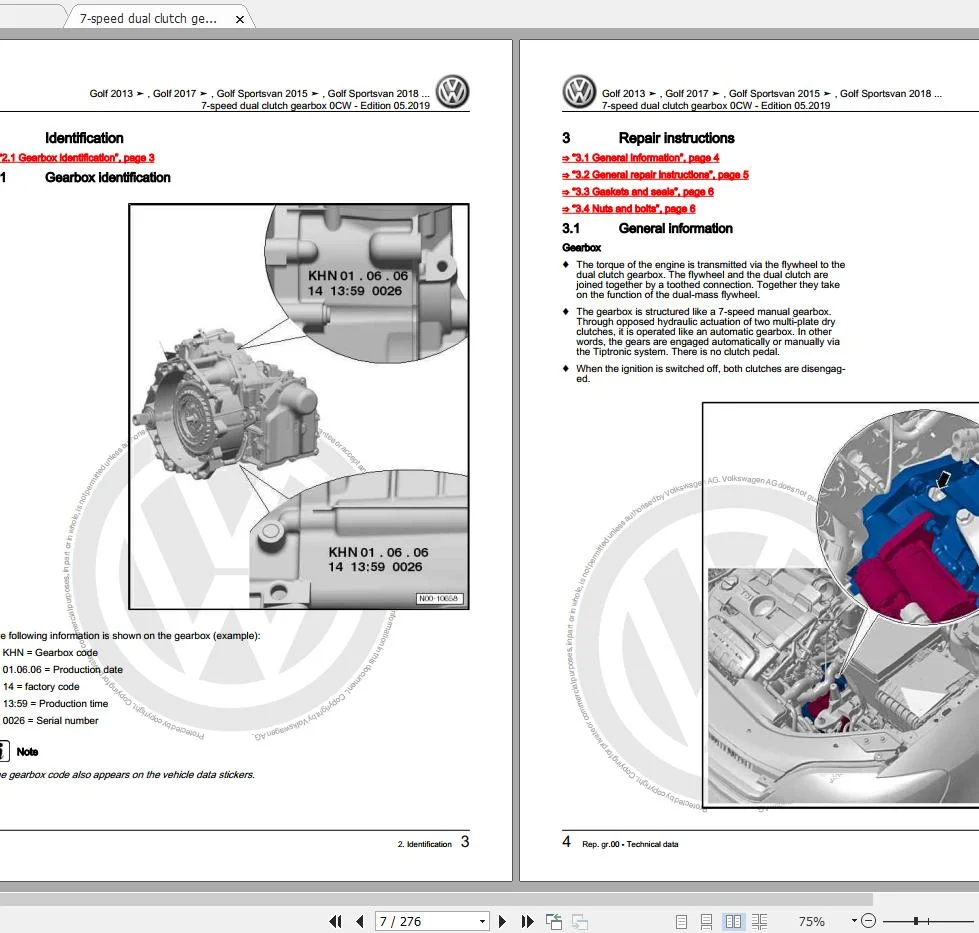Close the 7-speed dual clutch tab
979x933 pixels.
coord(240,19)
